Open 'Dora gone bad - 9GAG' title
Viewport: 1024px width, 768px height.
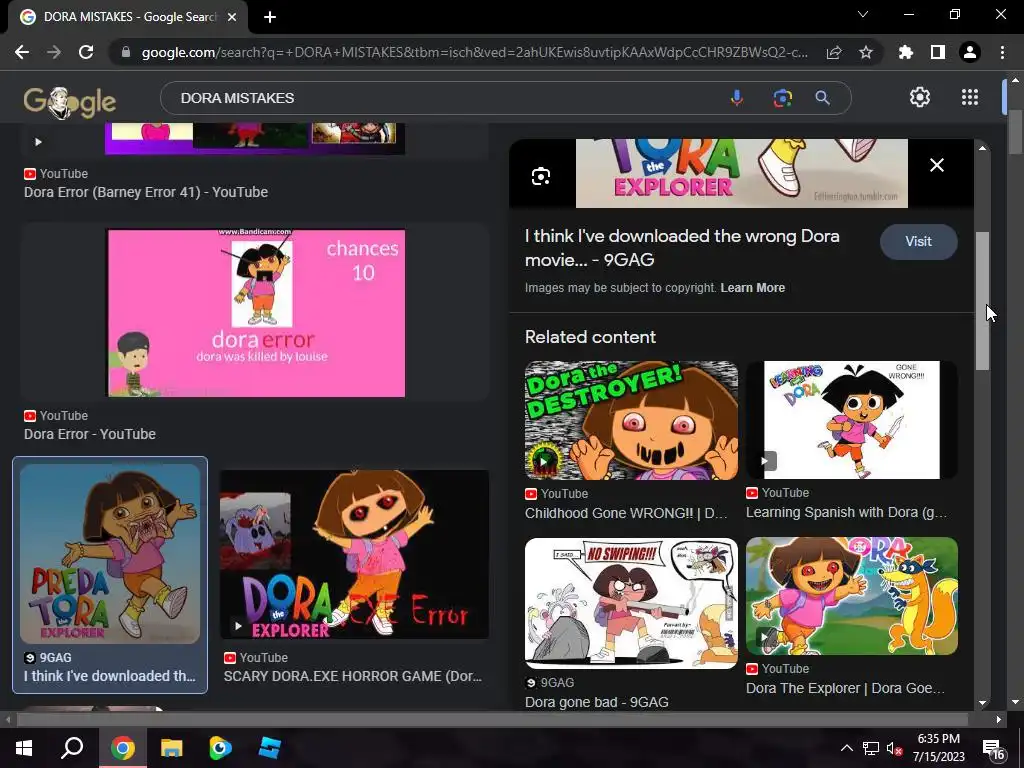pos(596,703)
